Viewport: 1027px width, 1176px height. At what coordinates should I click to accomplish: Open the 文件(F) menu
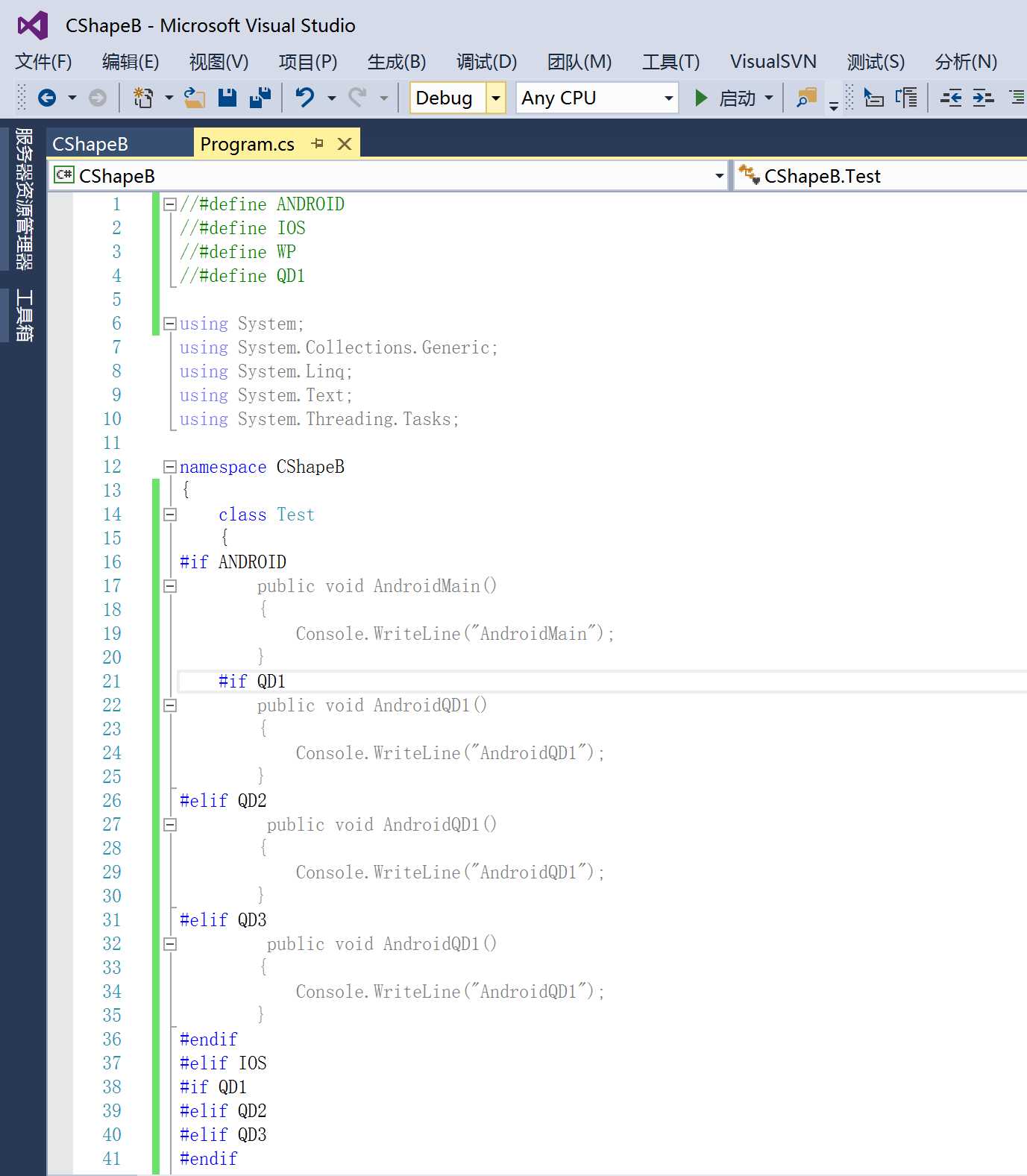click(x=43, y=61)
